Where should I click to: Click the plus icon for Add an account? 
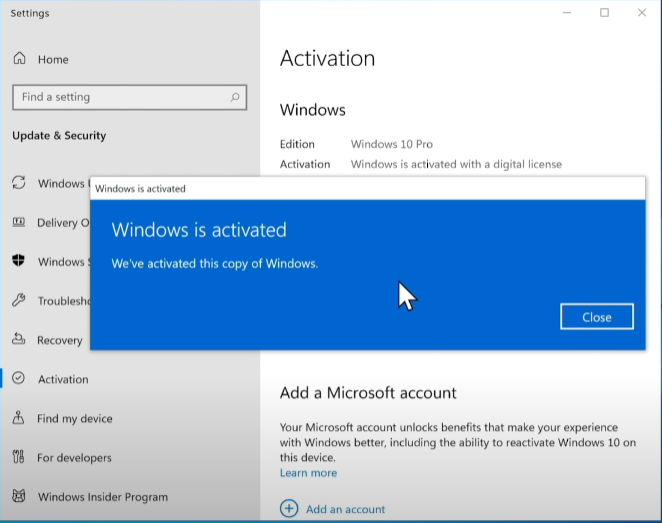point(289,508)
